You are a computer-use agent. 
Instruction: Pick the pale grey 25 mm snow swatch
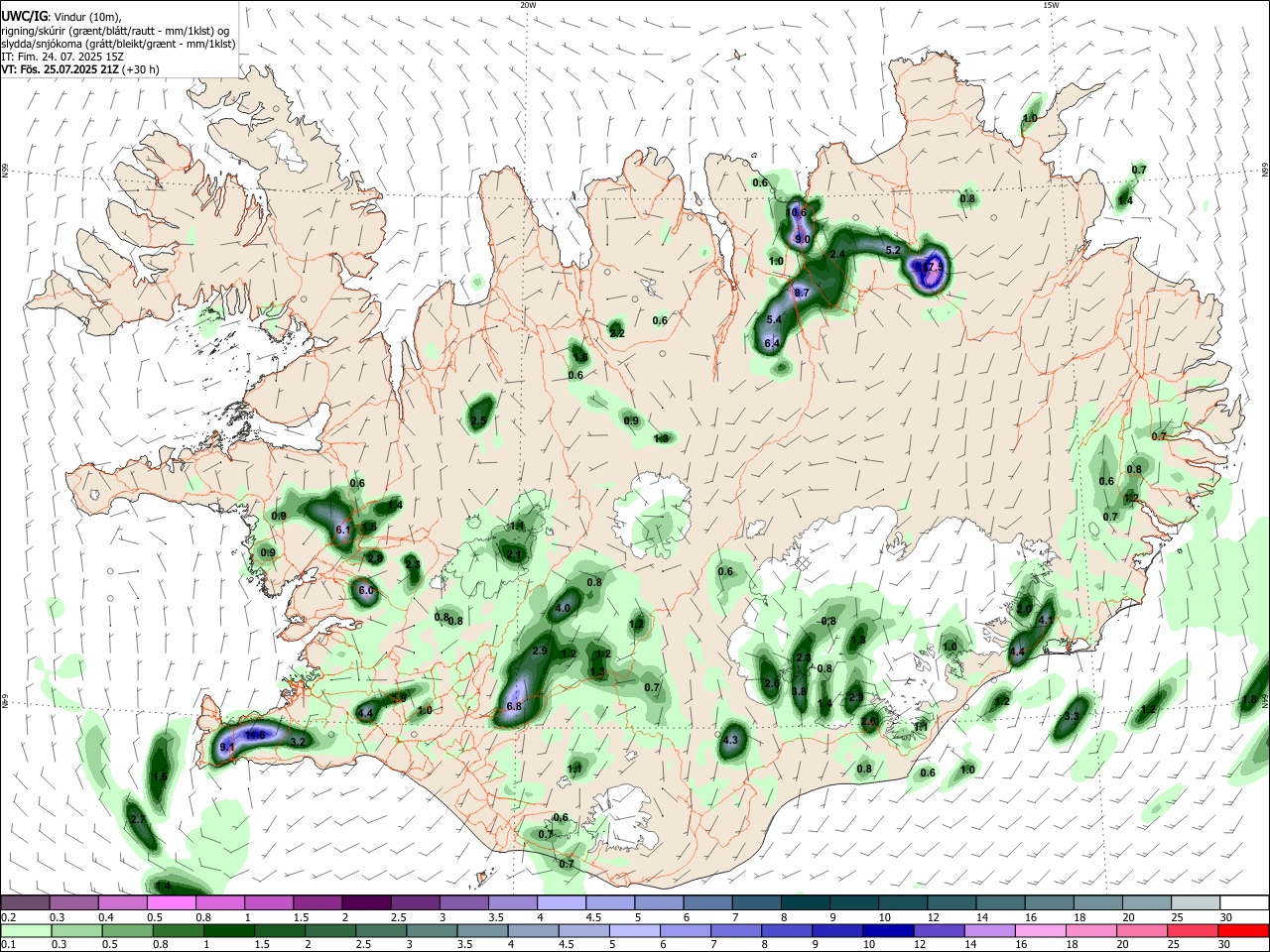[x=1195, y=903]
